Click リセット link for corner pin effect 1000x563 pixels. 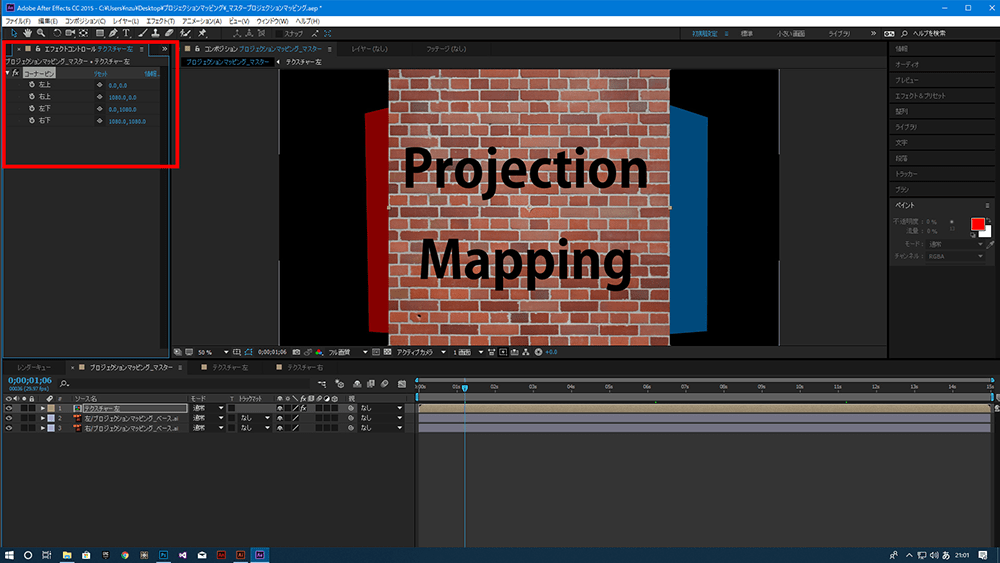[x=101, y=74]
